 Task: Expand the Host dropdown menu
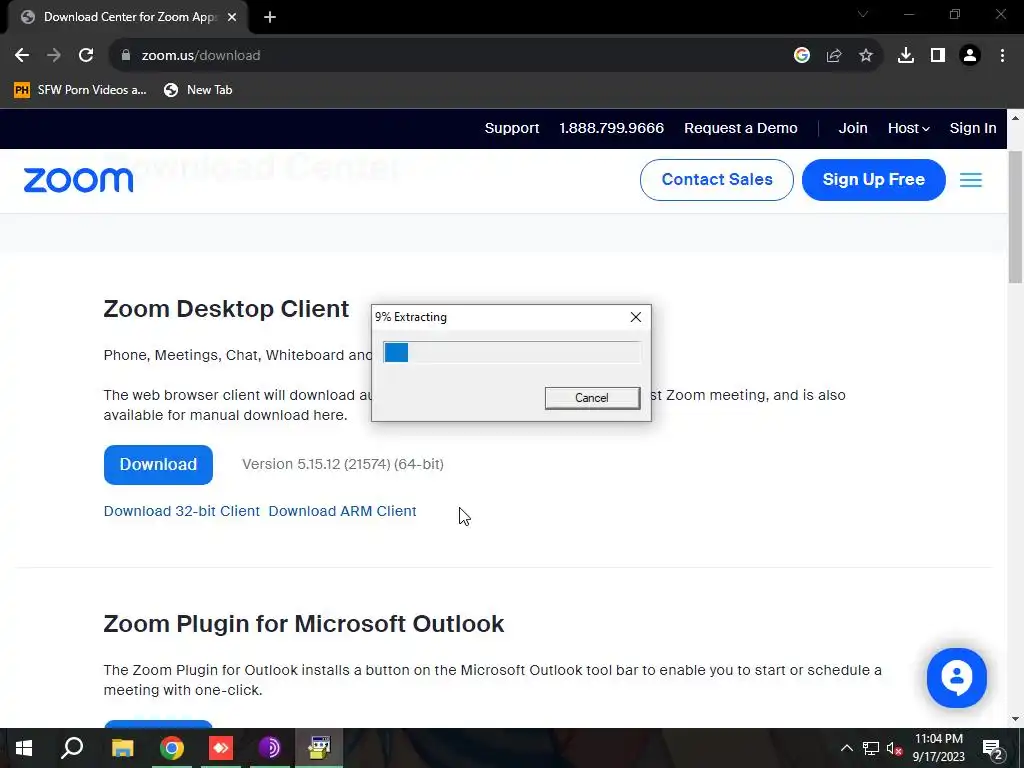pyautogui.click(x=908, y=128)
